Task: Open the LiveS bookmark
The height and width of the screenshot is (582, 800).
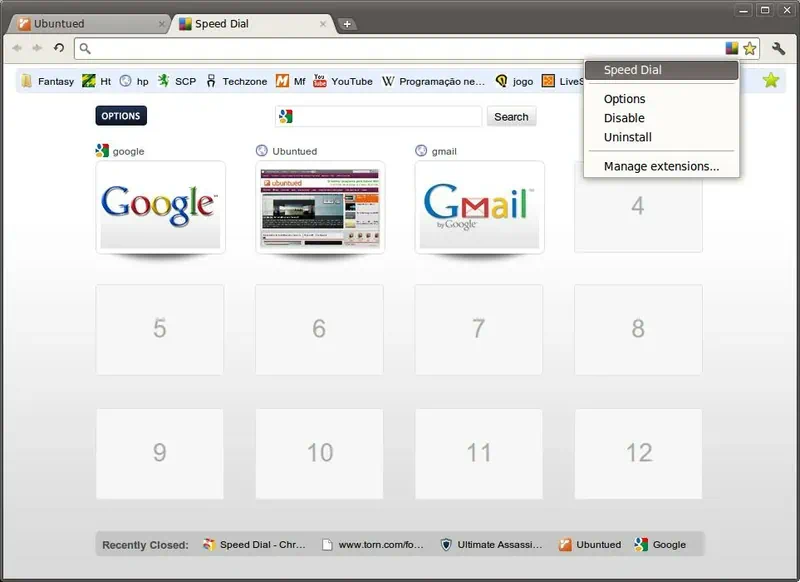Action: pos(562,81)
